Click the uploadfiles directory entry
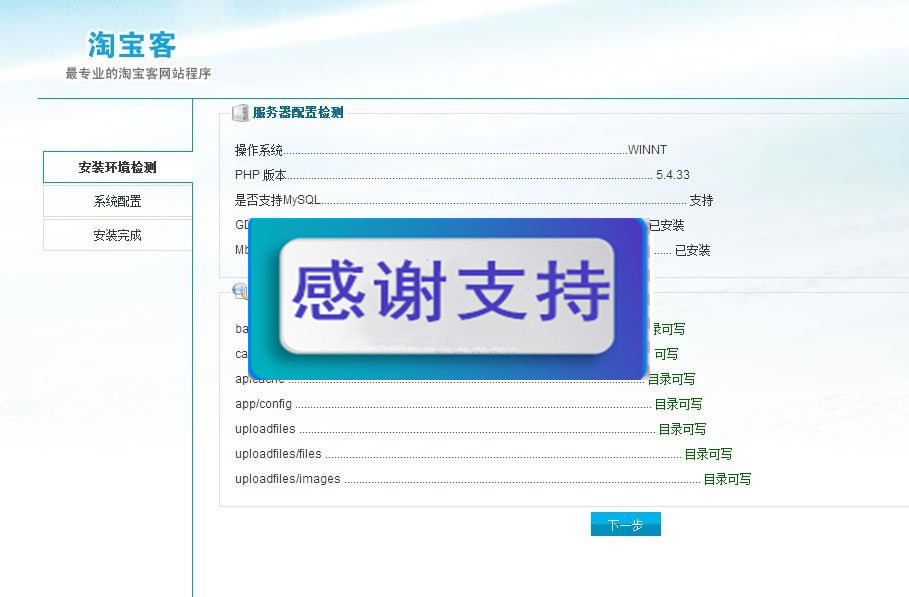 (265, 429)
